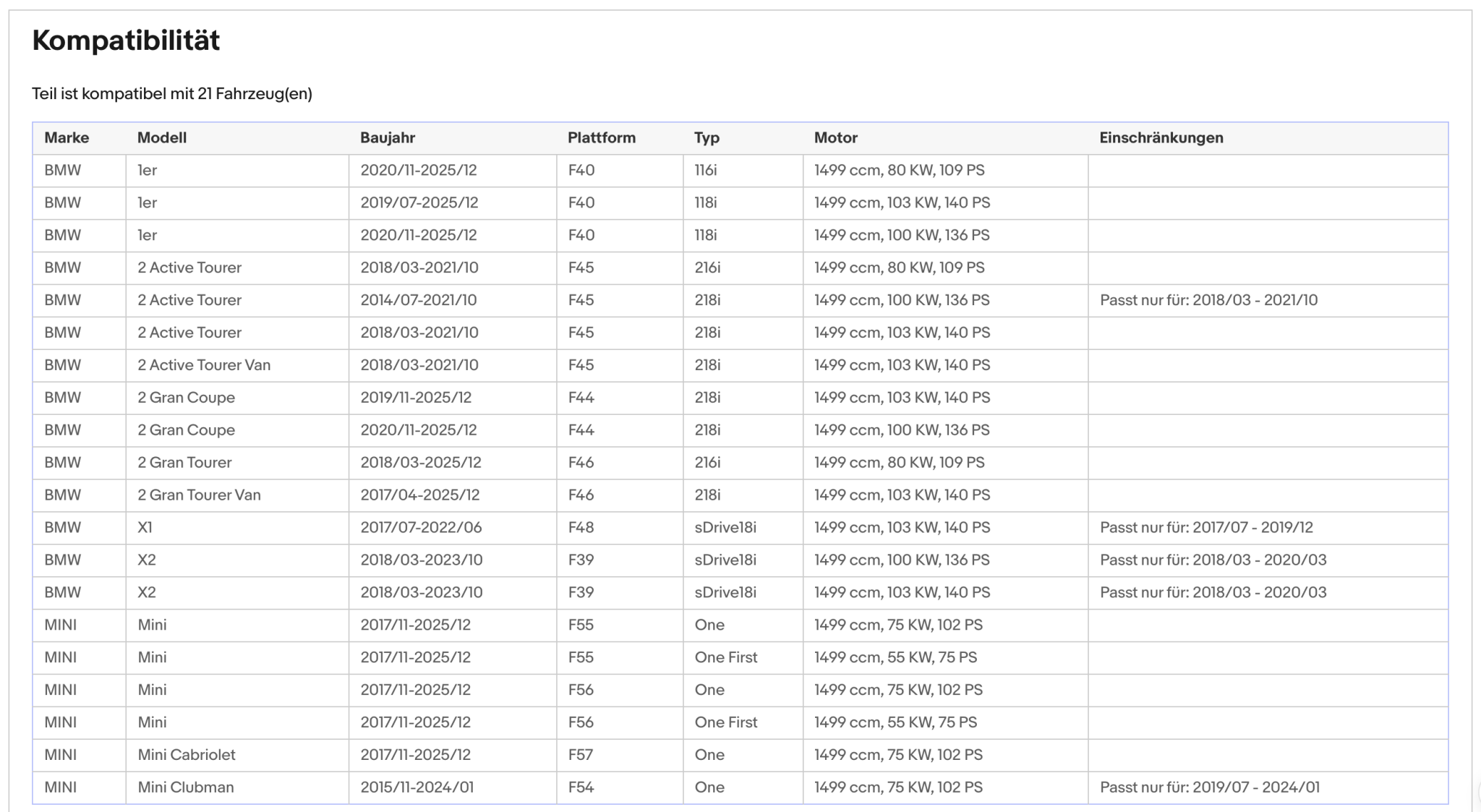Click the Typ column header
The image size is (1481, 812).
pyautogui.click(x=707, y=138)
